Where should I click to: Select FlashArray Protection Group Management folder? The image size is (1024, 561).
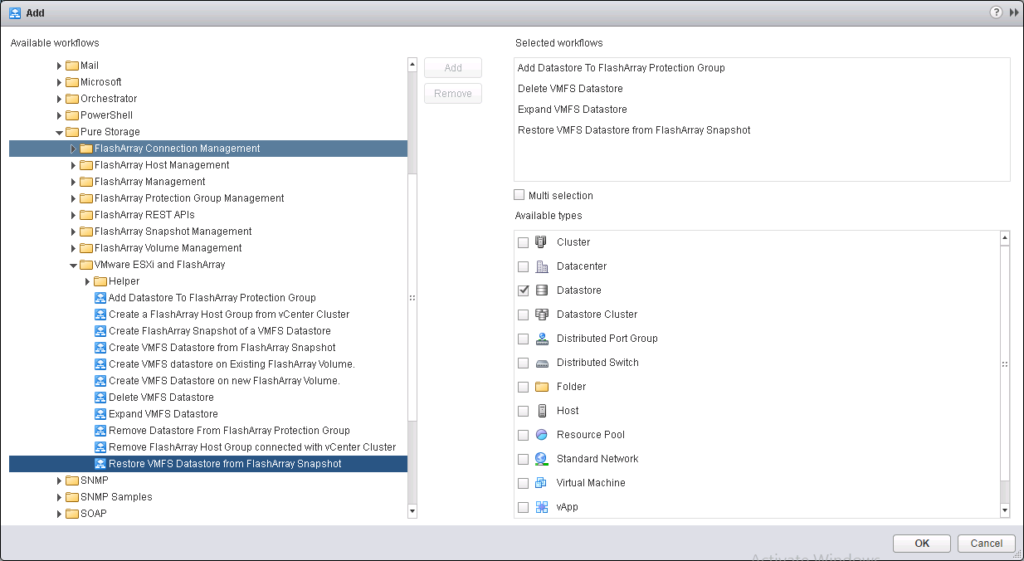pos(189,198)
